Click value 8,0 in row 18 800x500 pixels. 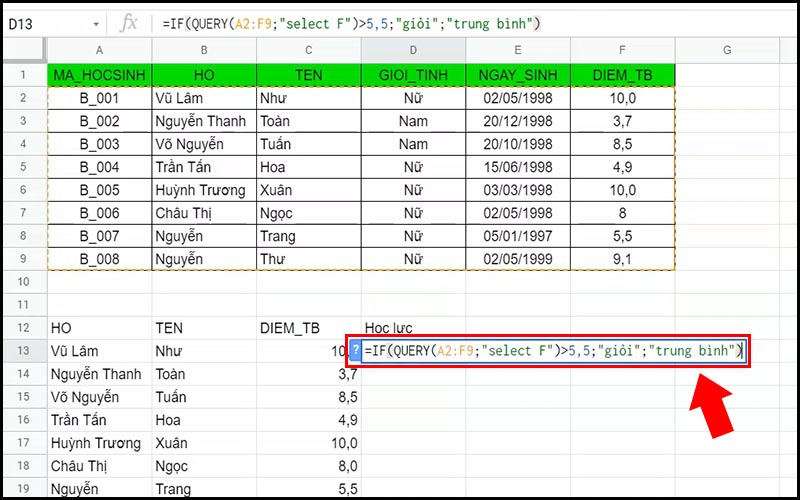tap(309, 465)
